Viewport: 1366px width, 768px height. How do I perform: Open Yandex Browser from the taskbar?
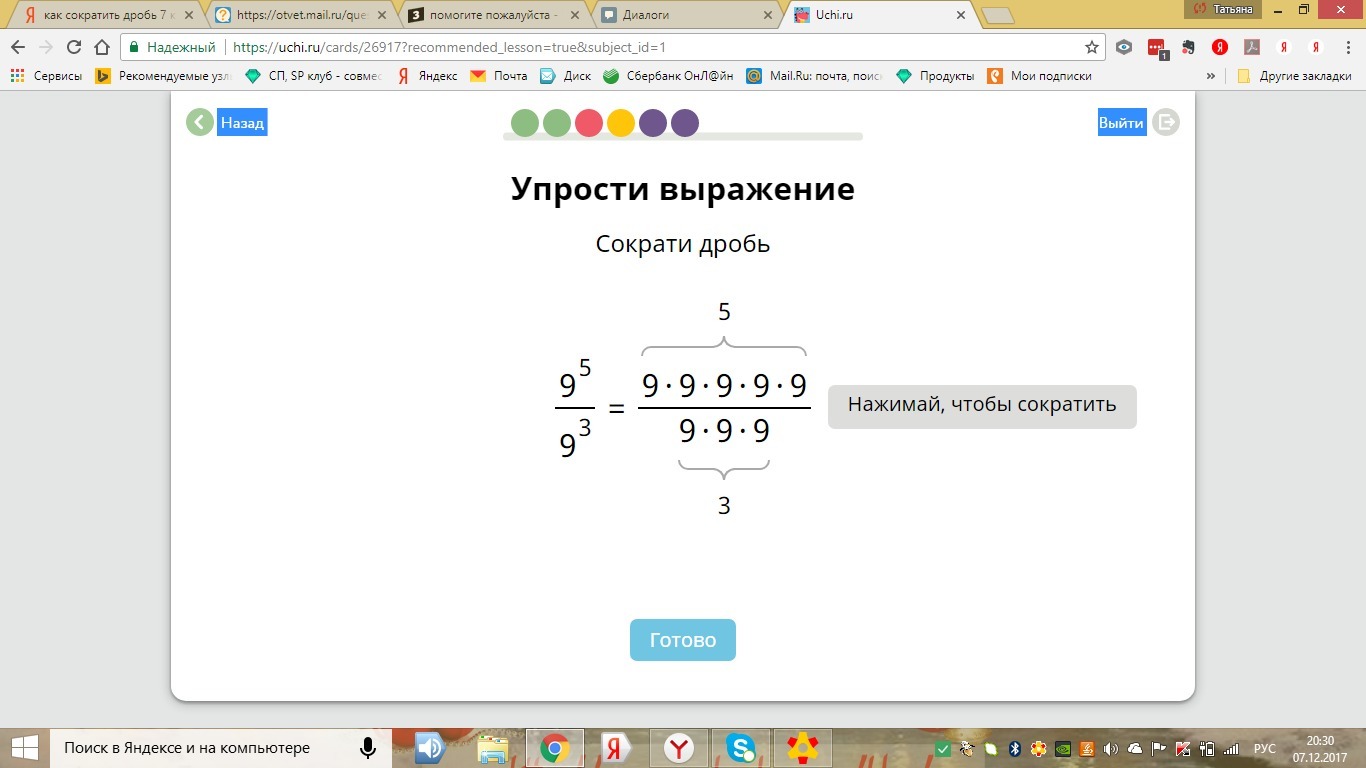click(x=679, y=747)
